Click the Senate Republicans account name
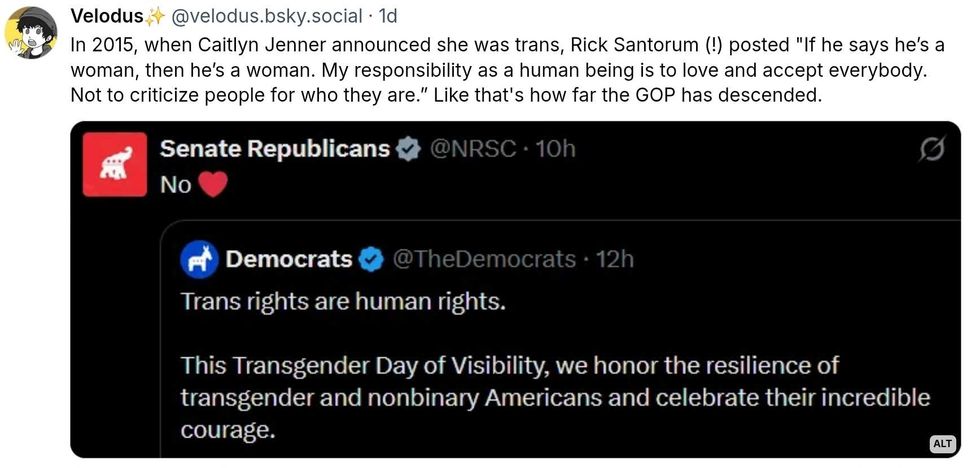The width and height of the screenshot is (980, 468). coord(274,150)
